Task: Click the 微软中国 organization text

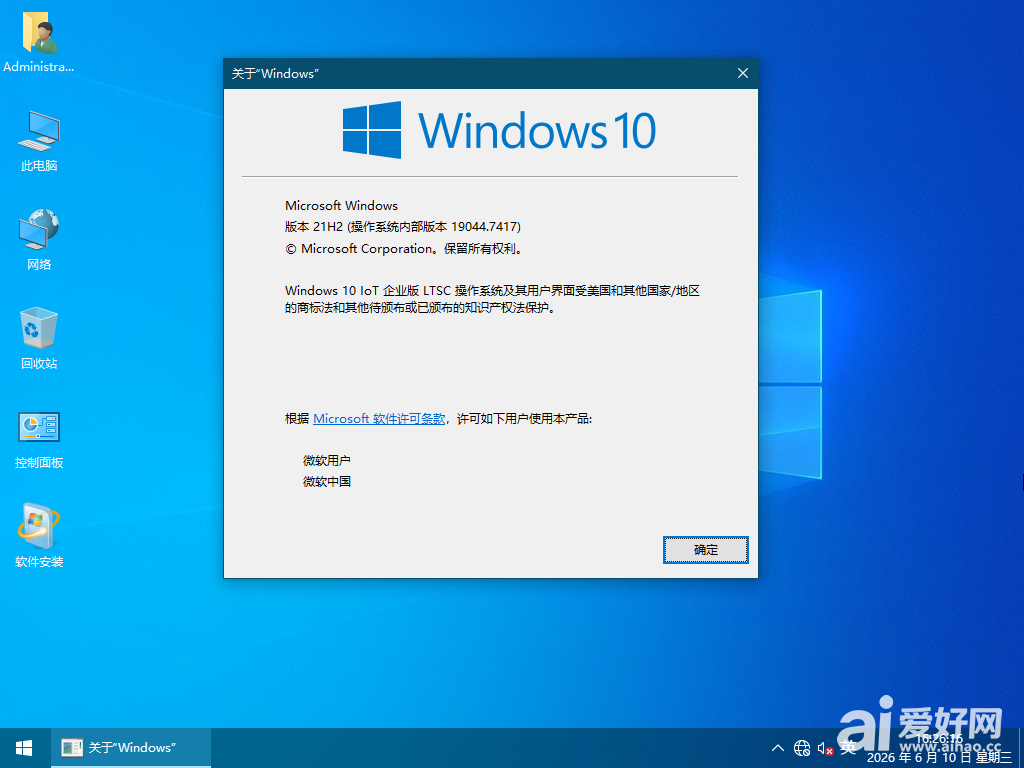Action: click(x=327, y=481)
